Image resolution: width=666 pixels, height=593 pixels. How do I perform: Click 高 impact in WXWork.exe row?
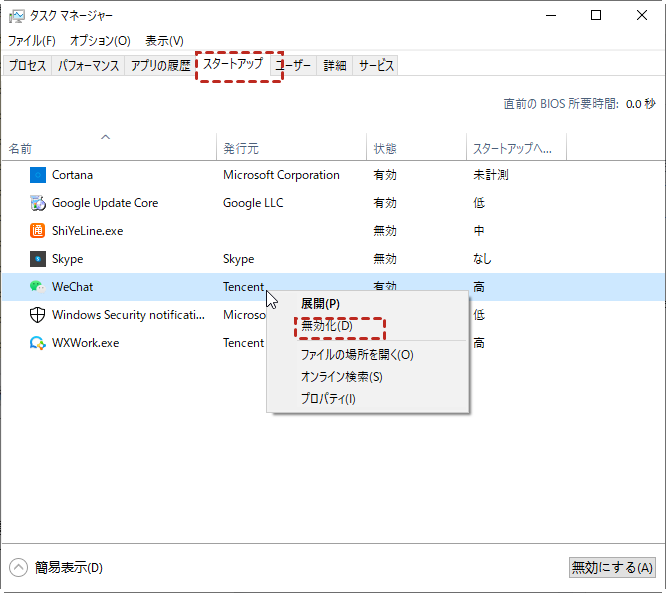click(479, 343)
